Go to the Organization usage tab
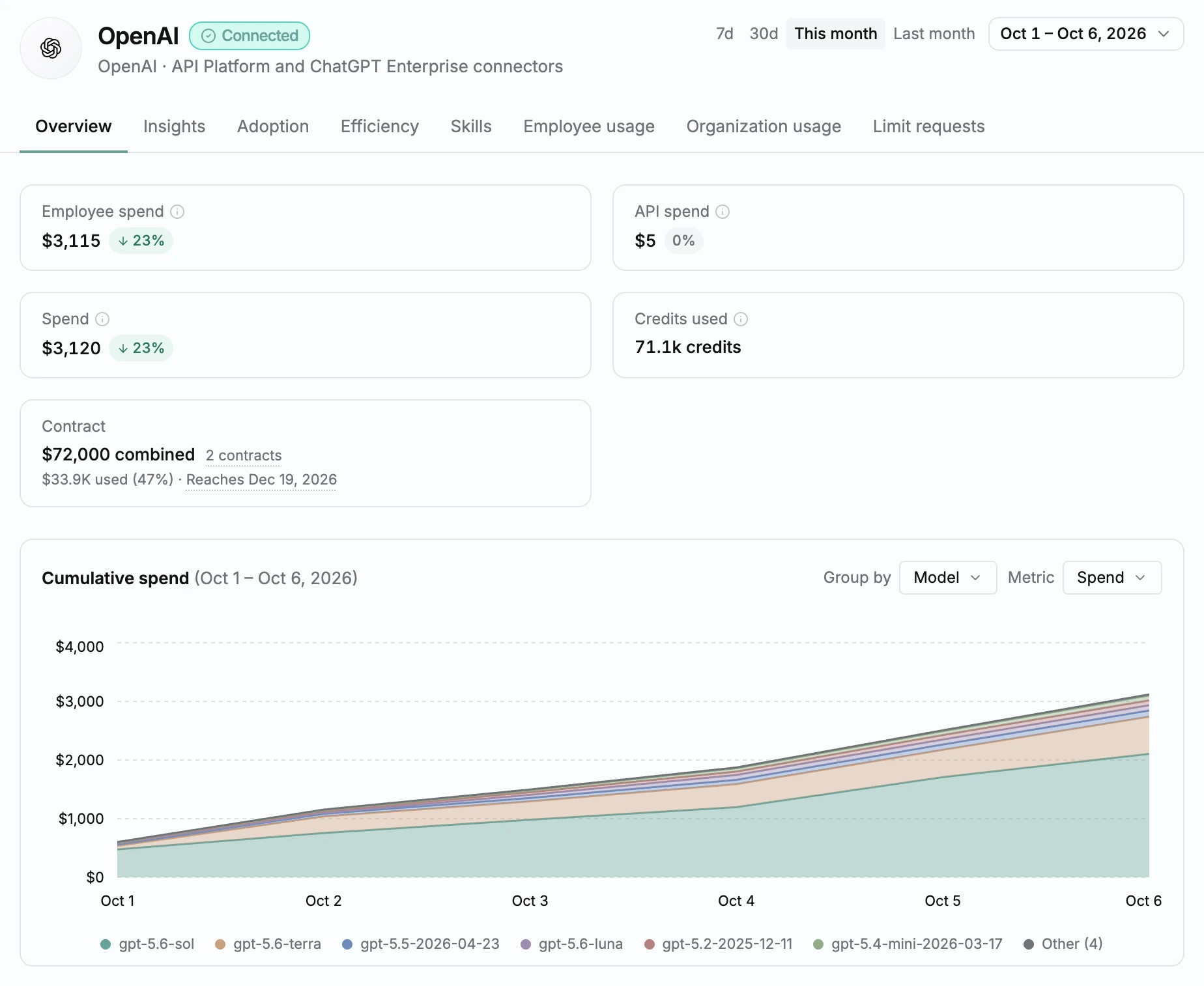The width and height of the screenshot is (1204, 986). pyautogui.click(x=764, y=126)
